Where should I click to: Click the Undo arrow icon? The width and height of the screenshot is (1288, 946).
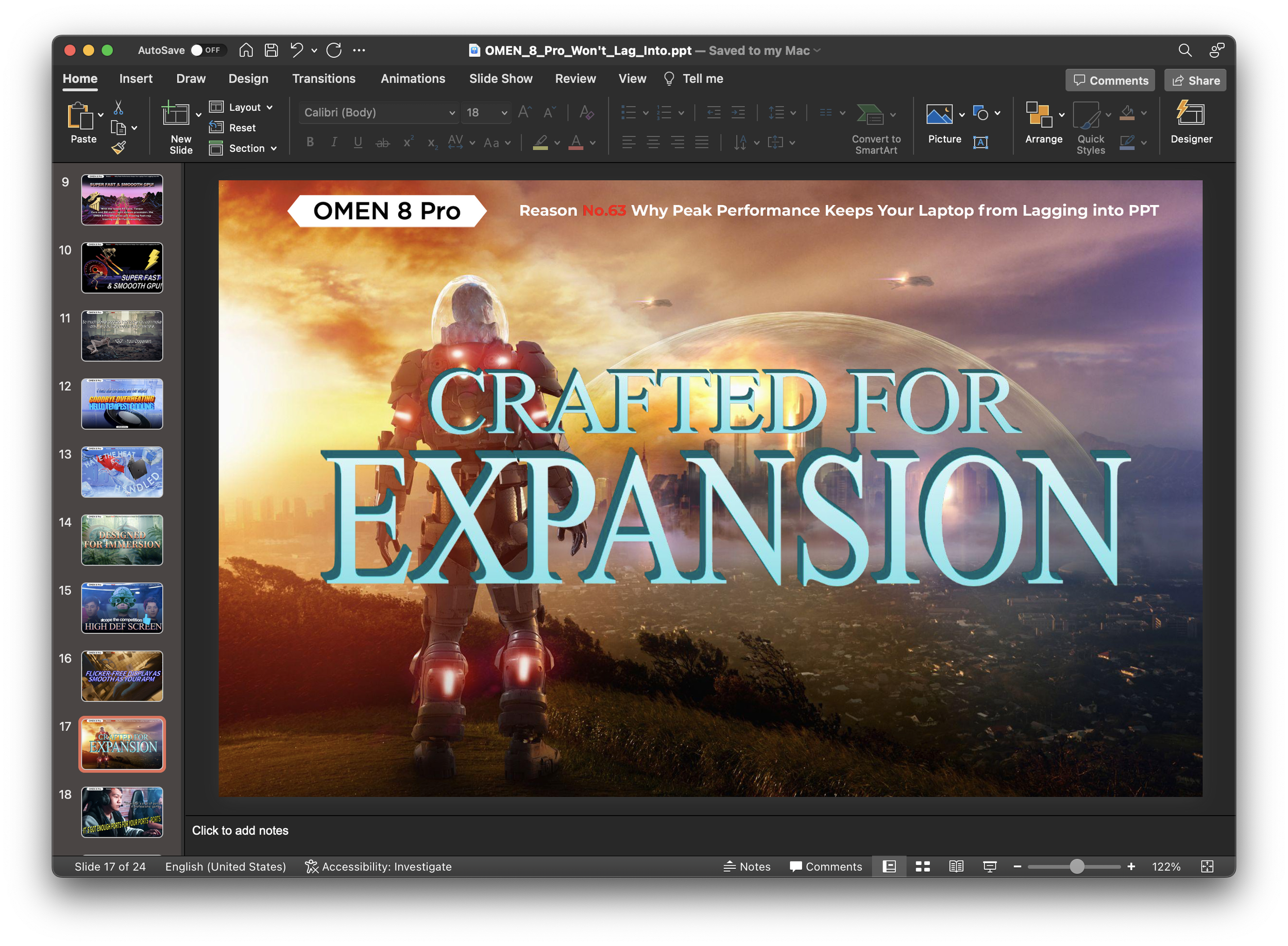[x=297, y=50]
